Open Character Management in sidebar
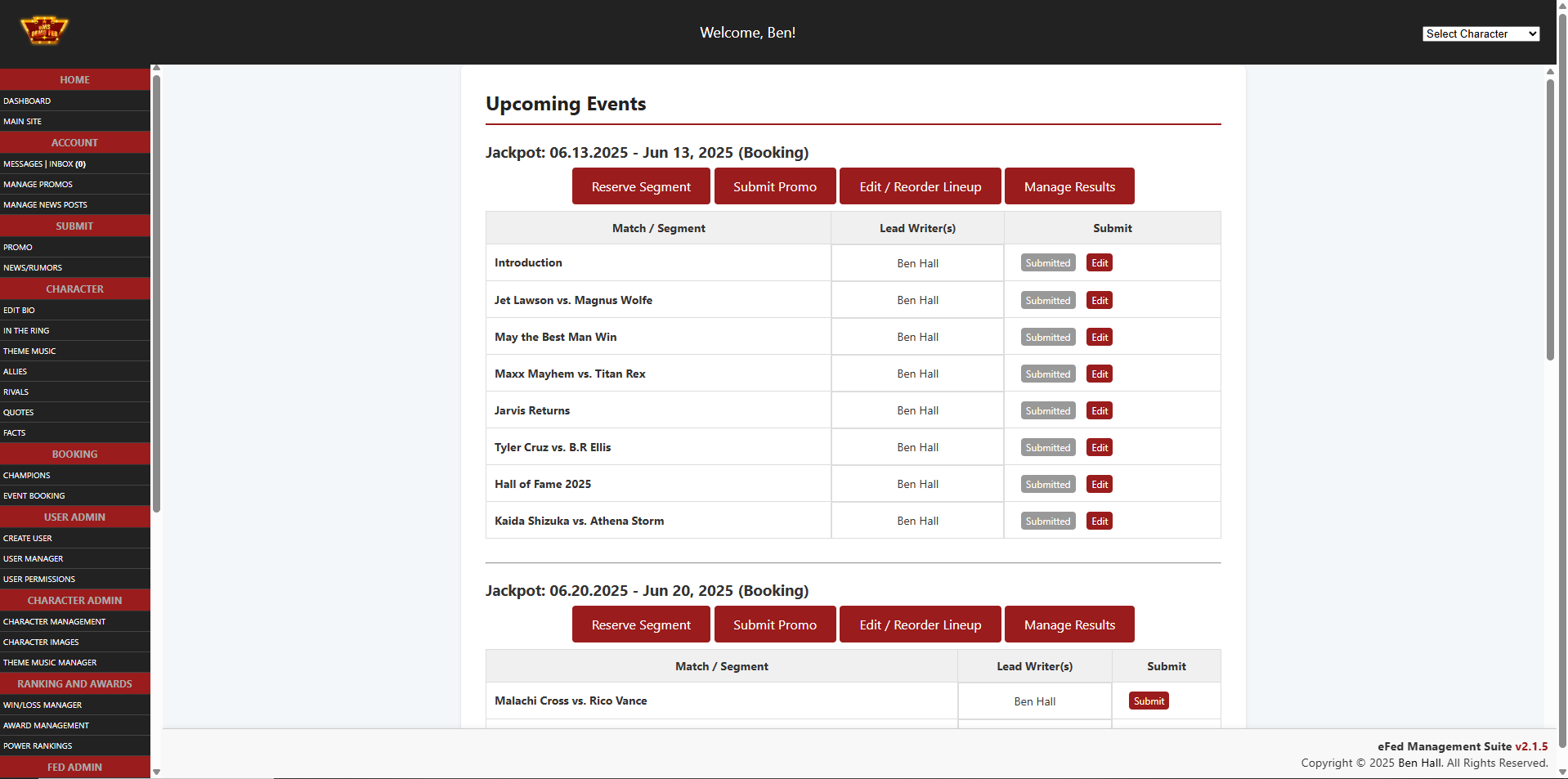The height and width of the screenshot is (779, 1568). click(54, 622)
